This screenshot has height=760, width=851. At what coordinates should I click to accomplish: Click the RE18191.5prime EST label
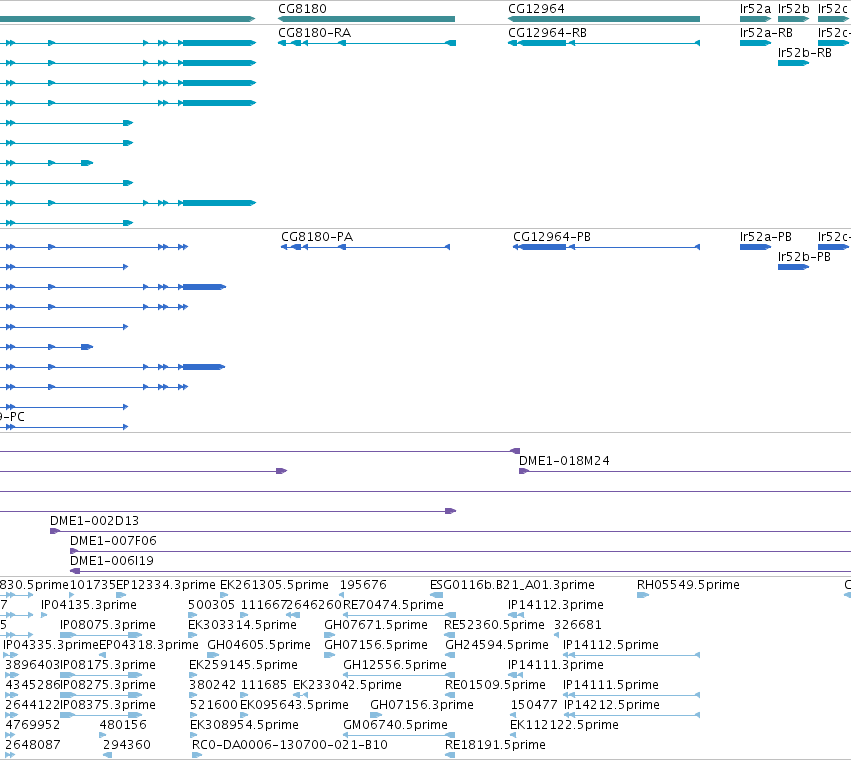[x=495, y=745]
